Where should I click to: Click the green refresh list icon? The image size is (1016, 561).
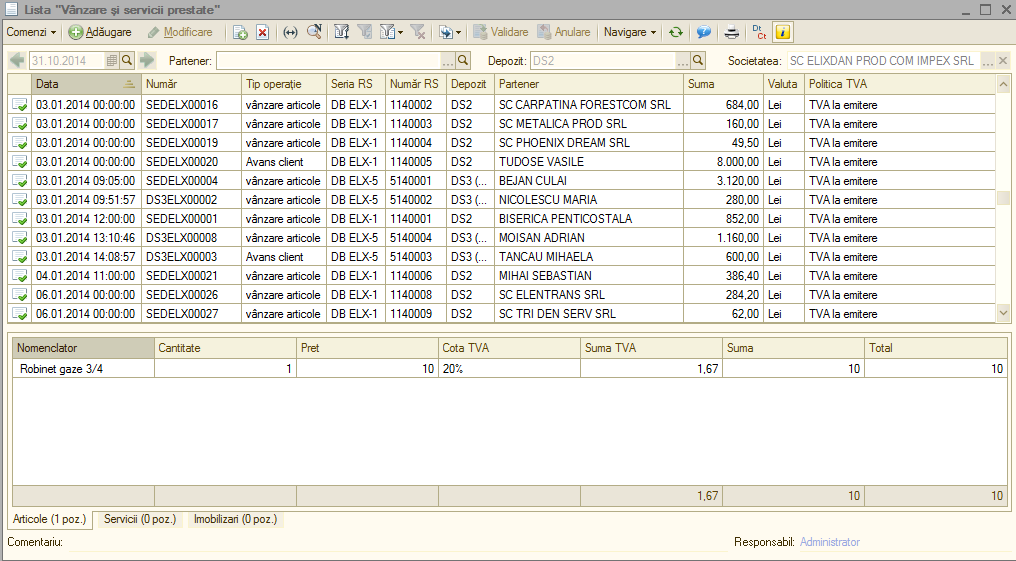pyautogui.click(x=676, y=32)
